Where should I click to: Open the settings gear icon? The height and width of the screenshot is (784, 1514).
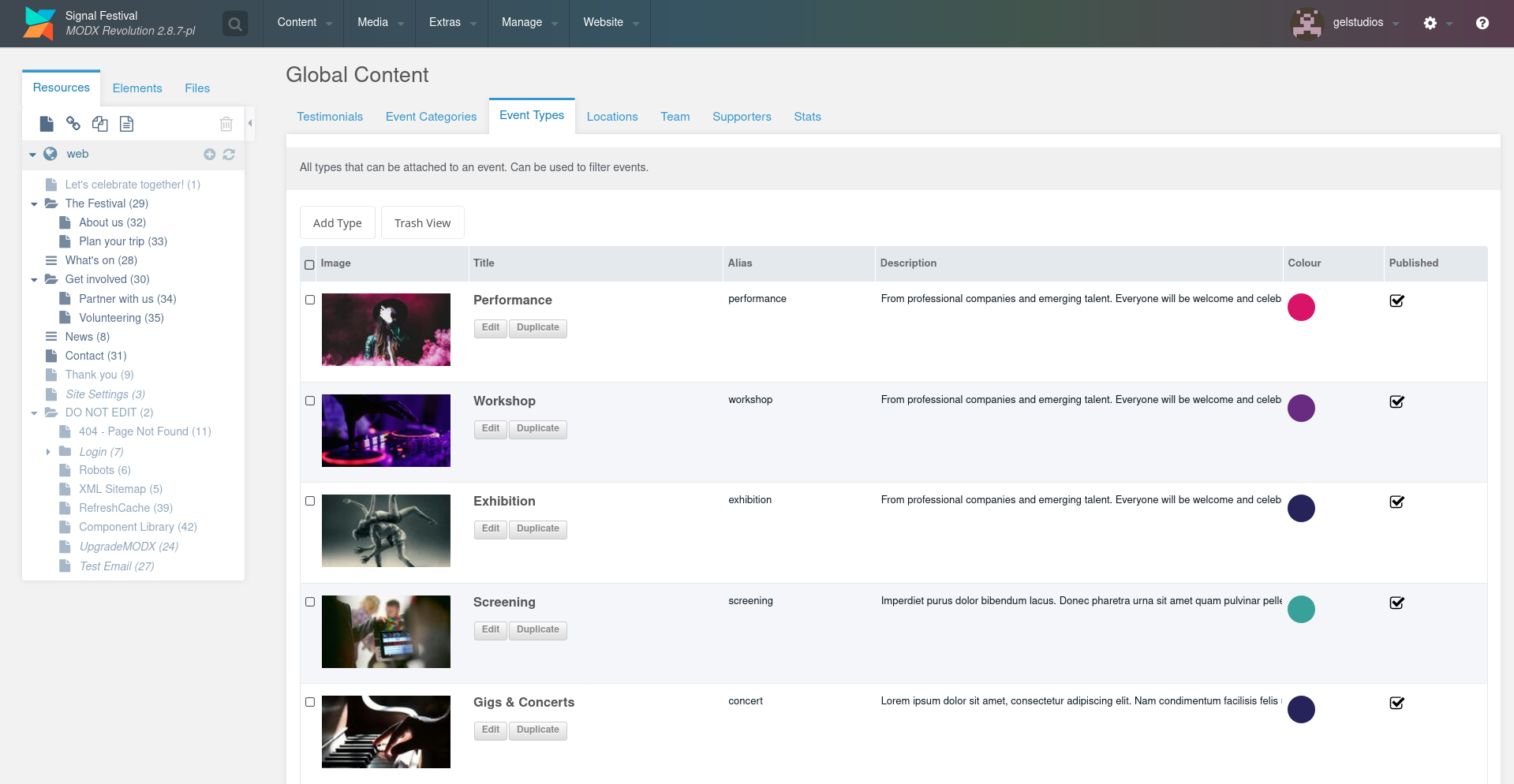point(1430,23)
